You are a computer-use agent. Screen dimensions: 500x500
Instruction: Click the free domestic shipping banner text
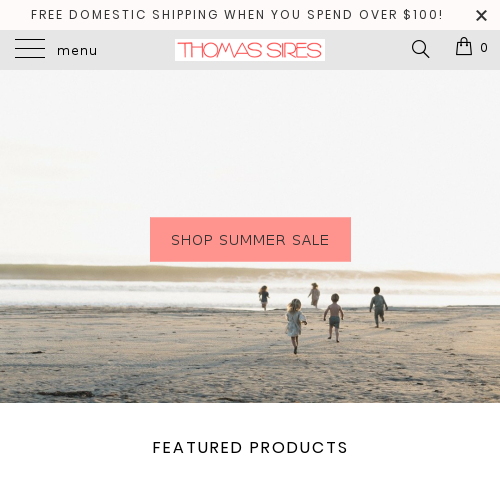tap(237, 15)
